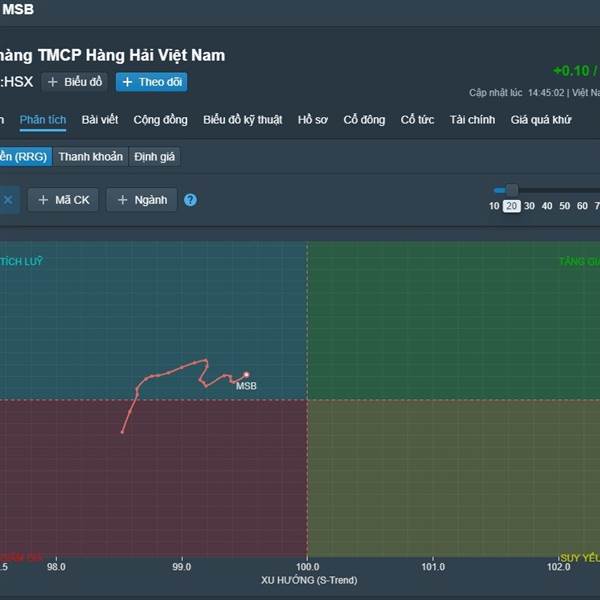Image resolution: width=600 pixels, height=600 pixels.
Task: Open the Cổ tức tab
Action: click(x=417, y=120)
